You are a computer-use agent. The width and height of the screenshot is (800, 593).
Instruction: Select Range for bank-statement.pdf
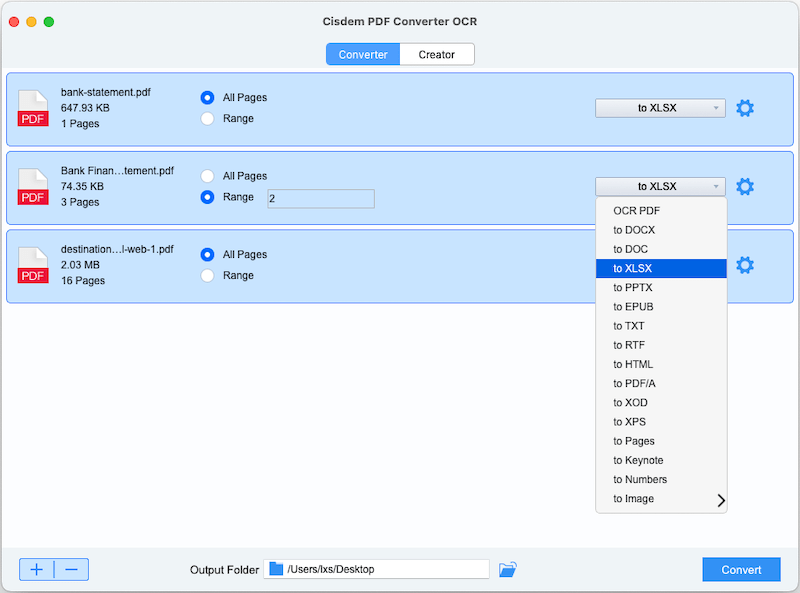point(207,118)
